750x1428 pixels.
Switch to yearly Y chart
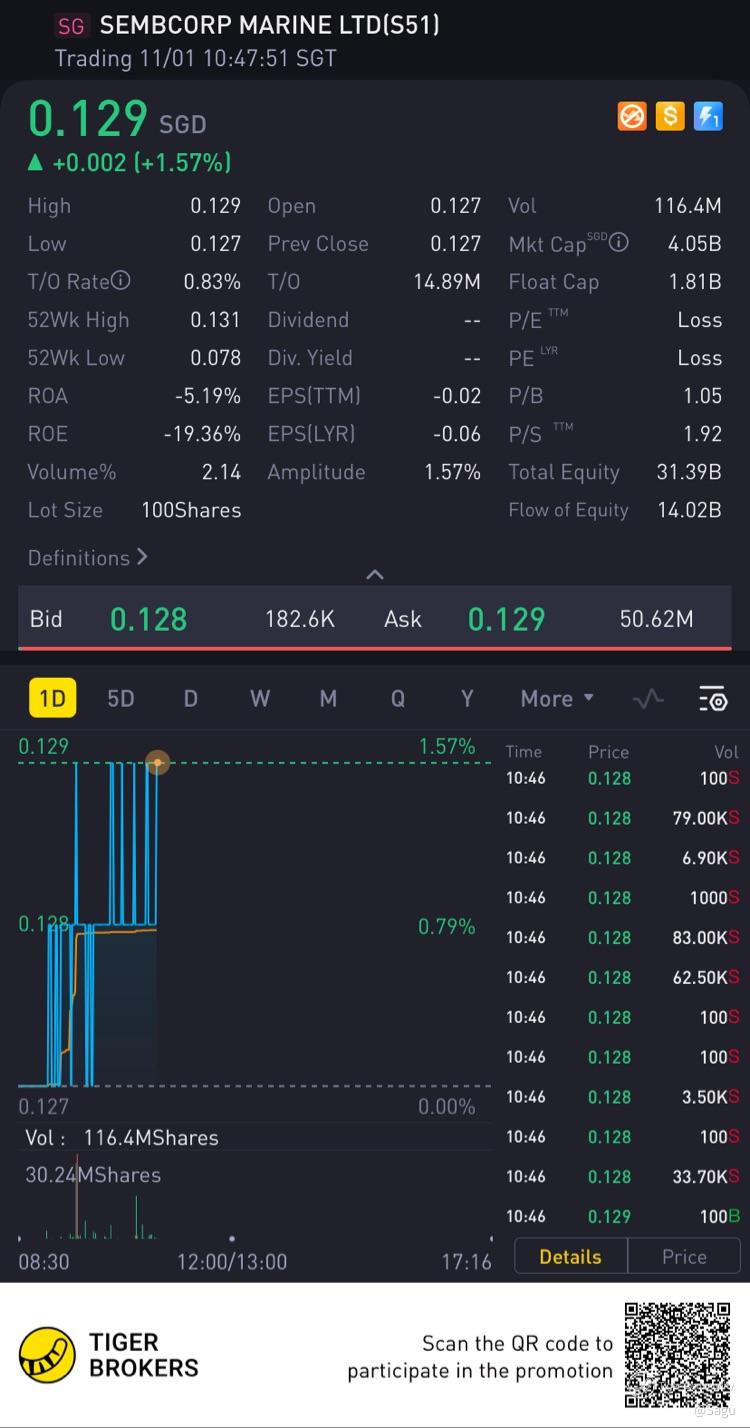pyautogui.click(x=466, y=699)
